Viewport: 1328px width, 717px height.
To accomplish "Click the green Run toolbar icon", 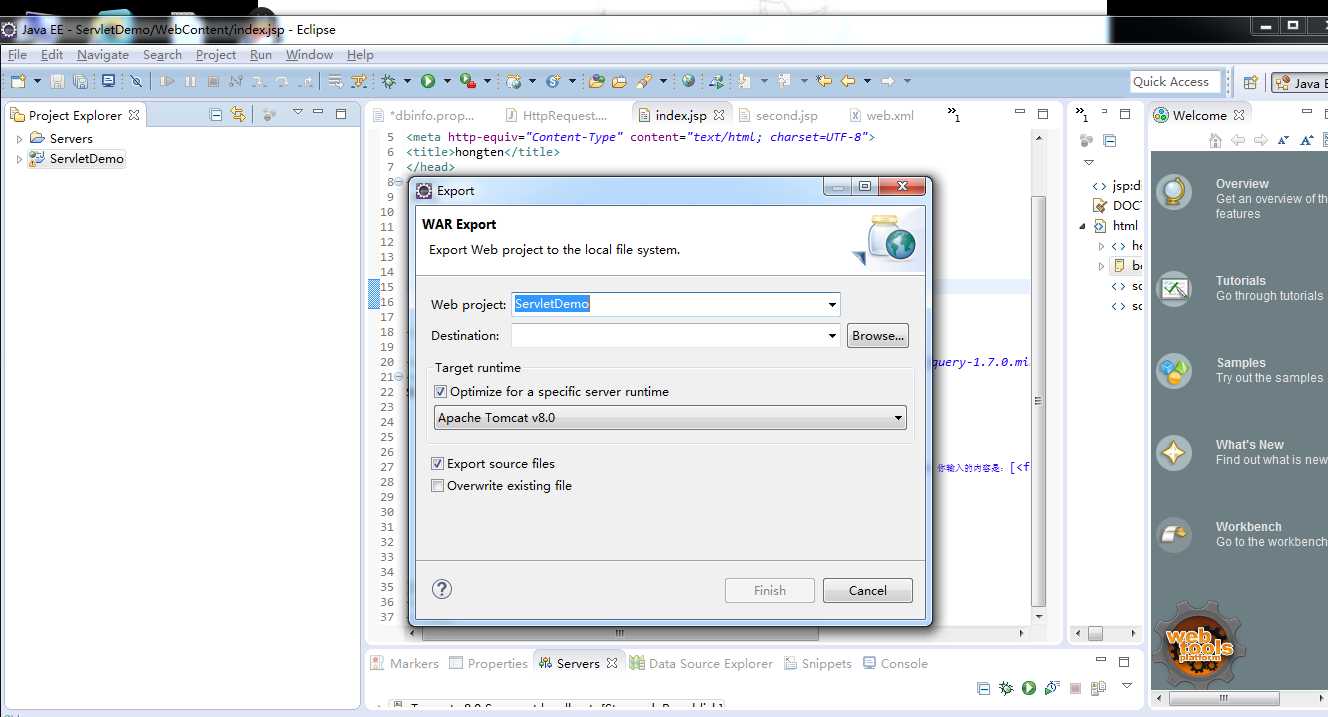I will (x=428, y=81).
